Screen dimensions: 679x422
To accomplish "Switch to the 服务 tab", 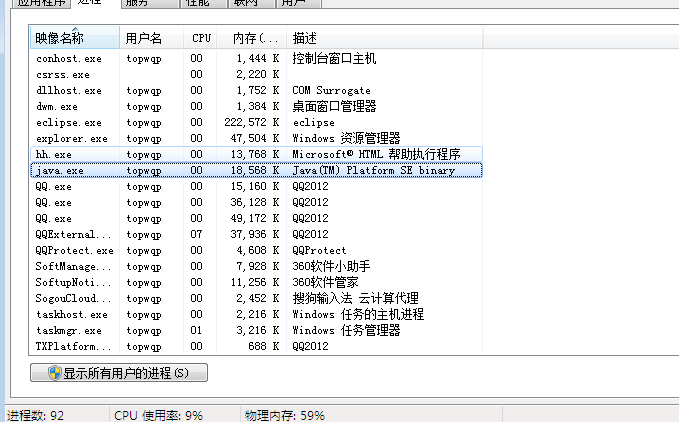I will pyautogui.click(x=150, y=3).
